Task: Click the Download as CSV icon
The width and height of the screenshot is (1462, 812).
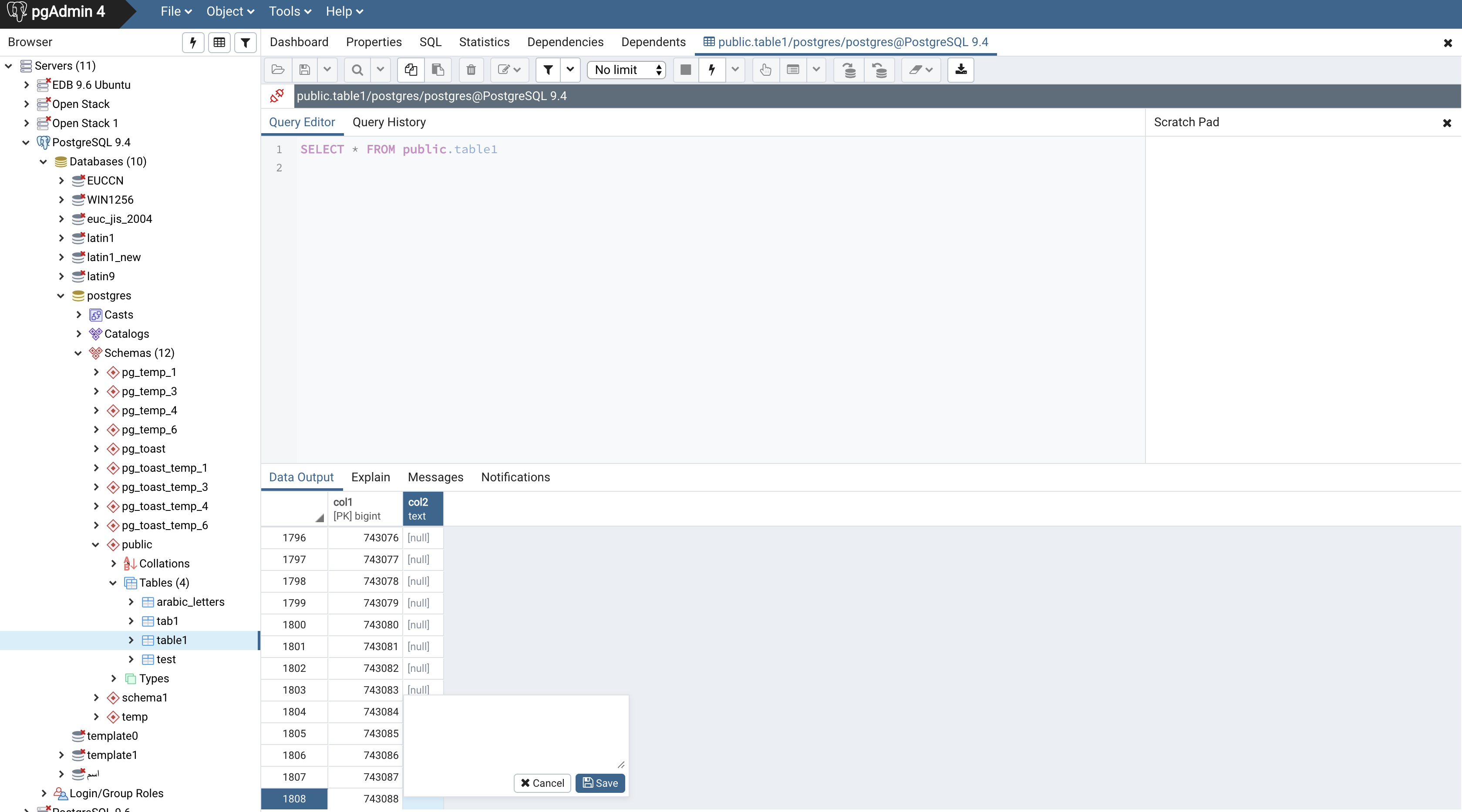Action: [x=961, y=70]
